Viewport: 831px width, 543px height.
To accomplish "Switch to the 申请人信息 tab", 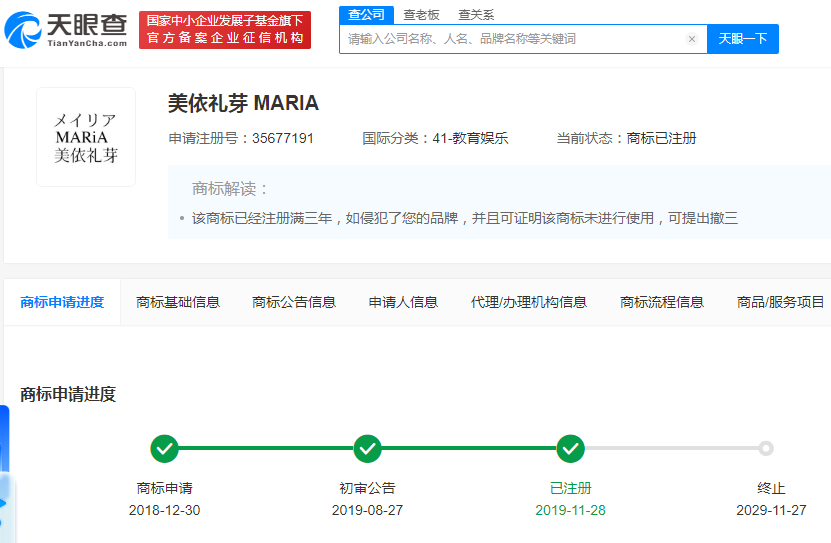I will pos(403,302).
